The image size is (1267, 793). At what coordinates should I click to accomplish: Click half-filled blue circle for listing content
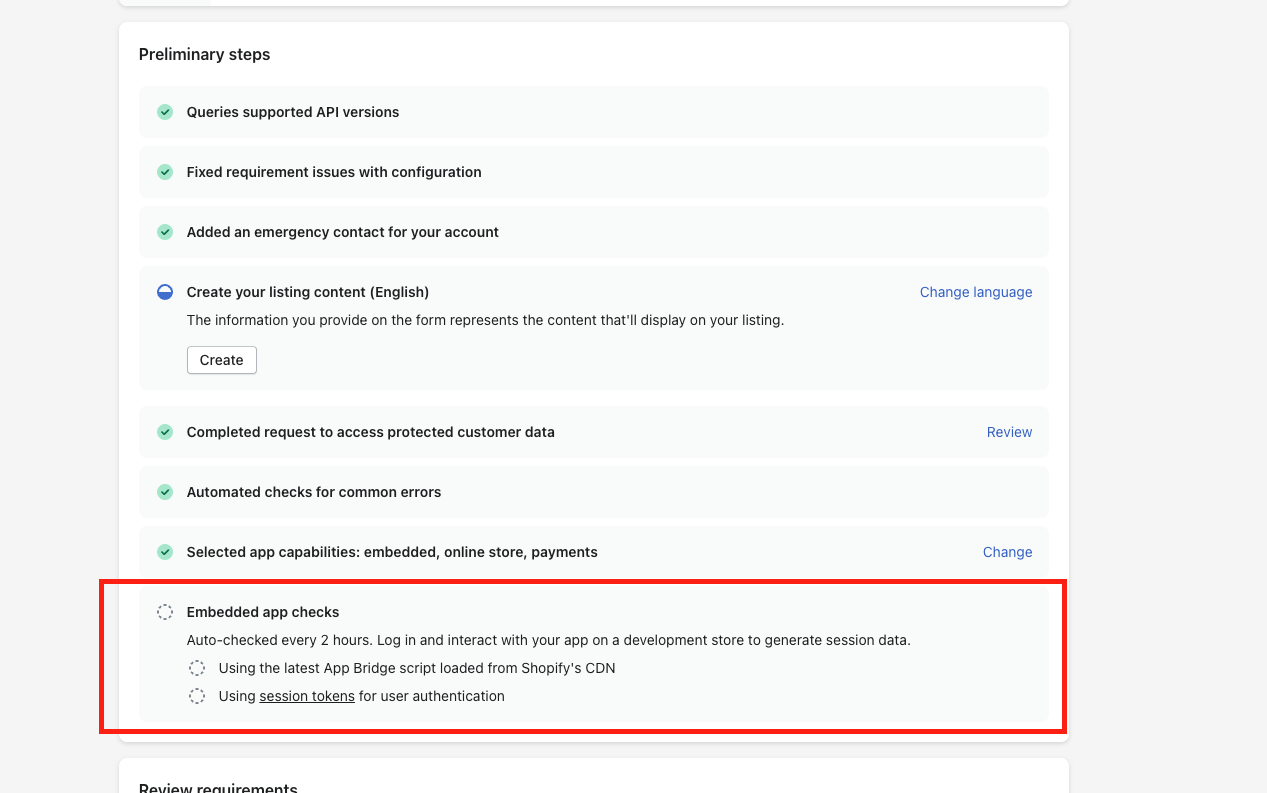pyautogui.click(x=165, y=292)
